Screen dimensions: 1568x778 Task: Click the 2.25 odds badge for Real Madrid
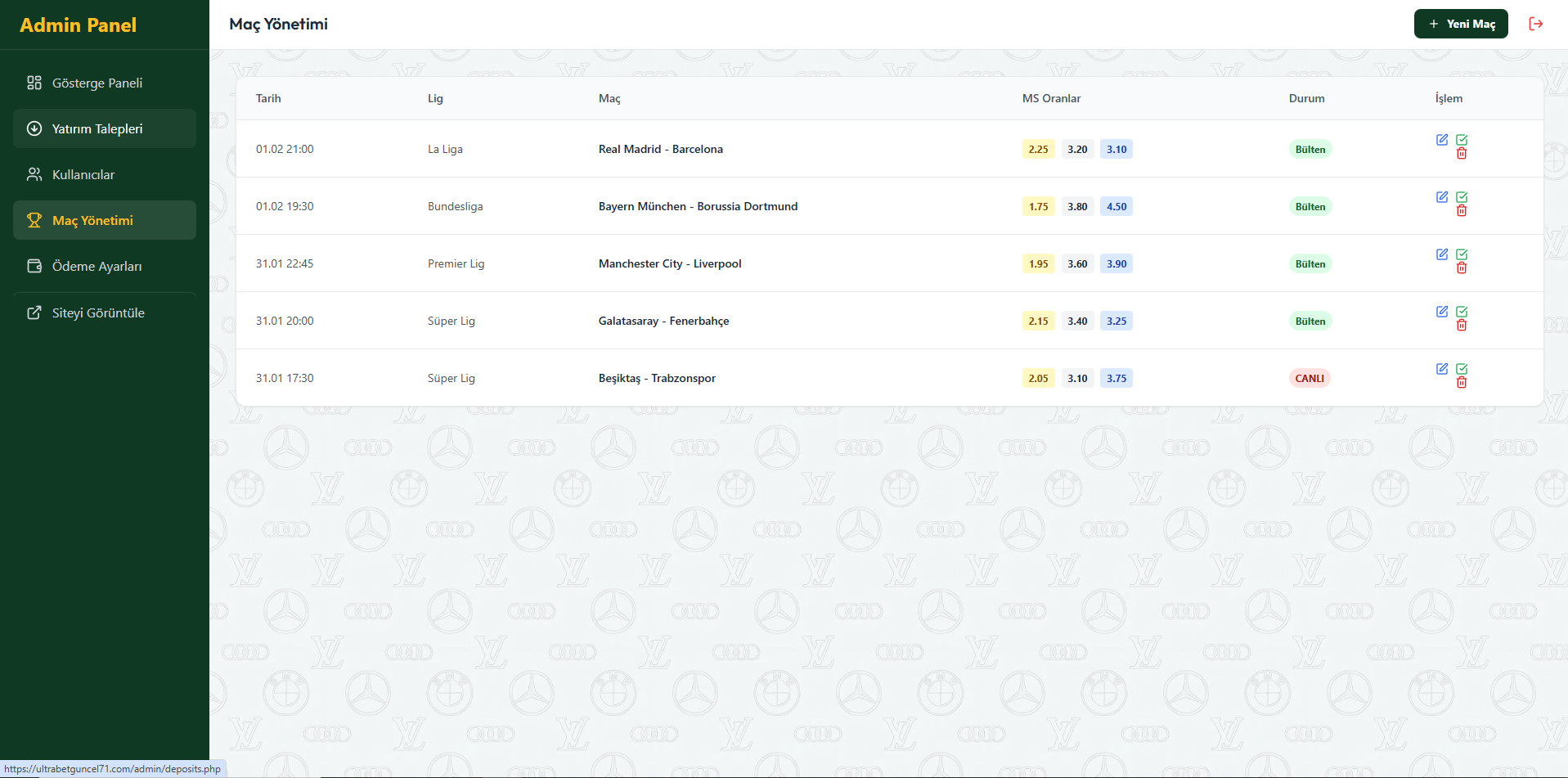tap(1038, 149)
